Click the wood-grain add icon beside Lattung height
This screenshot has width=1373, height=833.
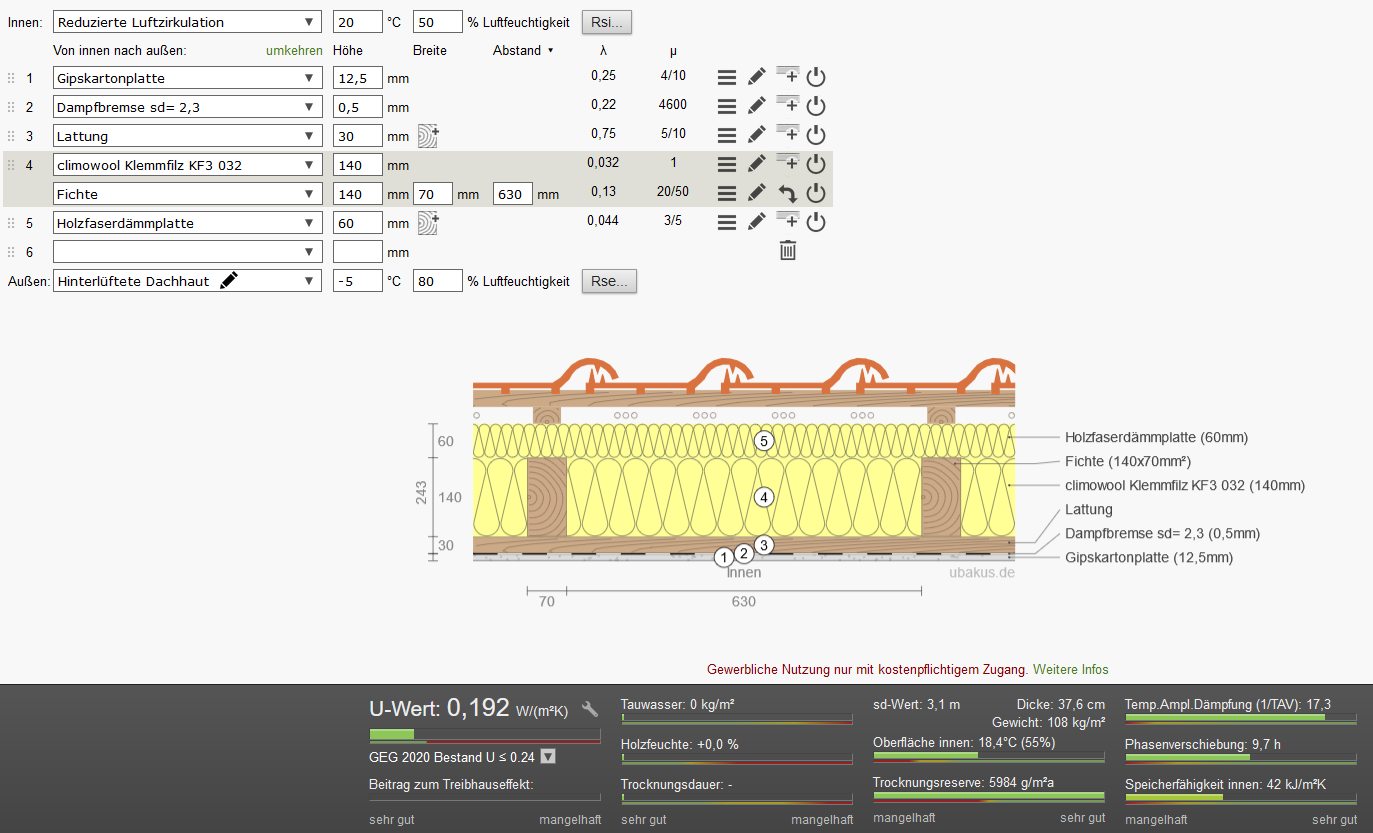pyautogui.click(x=428, y=136)
